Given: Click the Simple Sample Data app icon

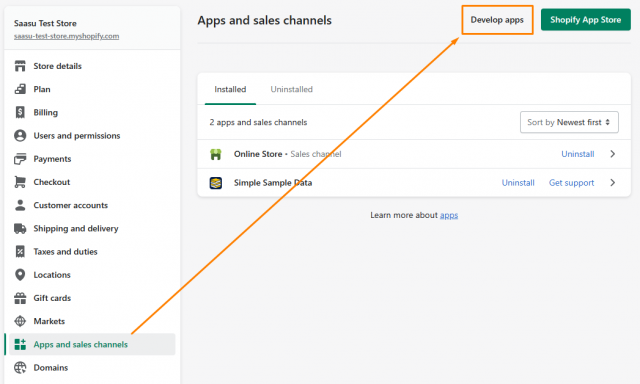Looking at the screenshot, I should click(x=216, y=183).
